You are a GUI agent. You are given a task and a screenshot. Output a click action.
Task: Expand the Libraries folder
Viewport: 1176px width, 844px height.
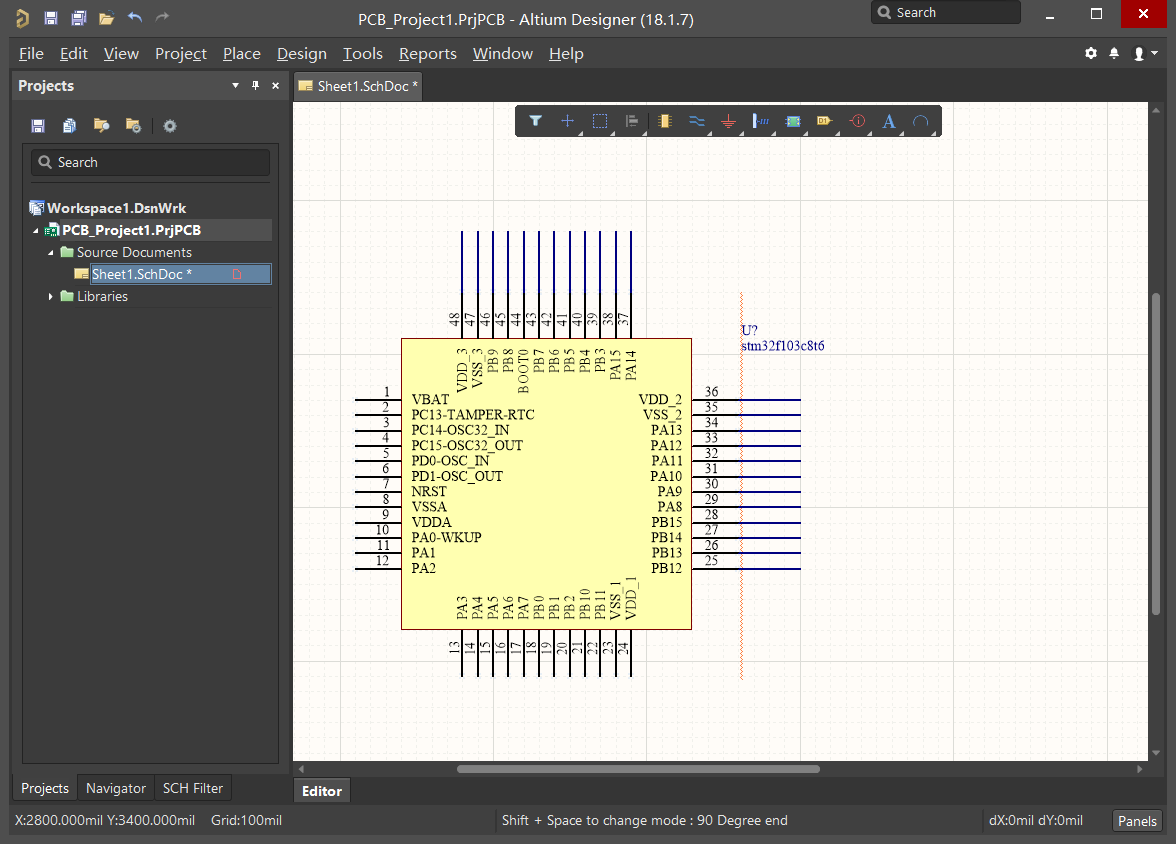(50, 296)
